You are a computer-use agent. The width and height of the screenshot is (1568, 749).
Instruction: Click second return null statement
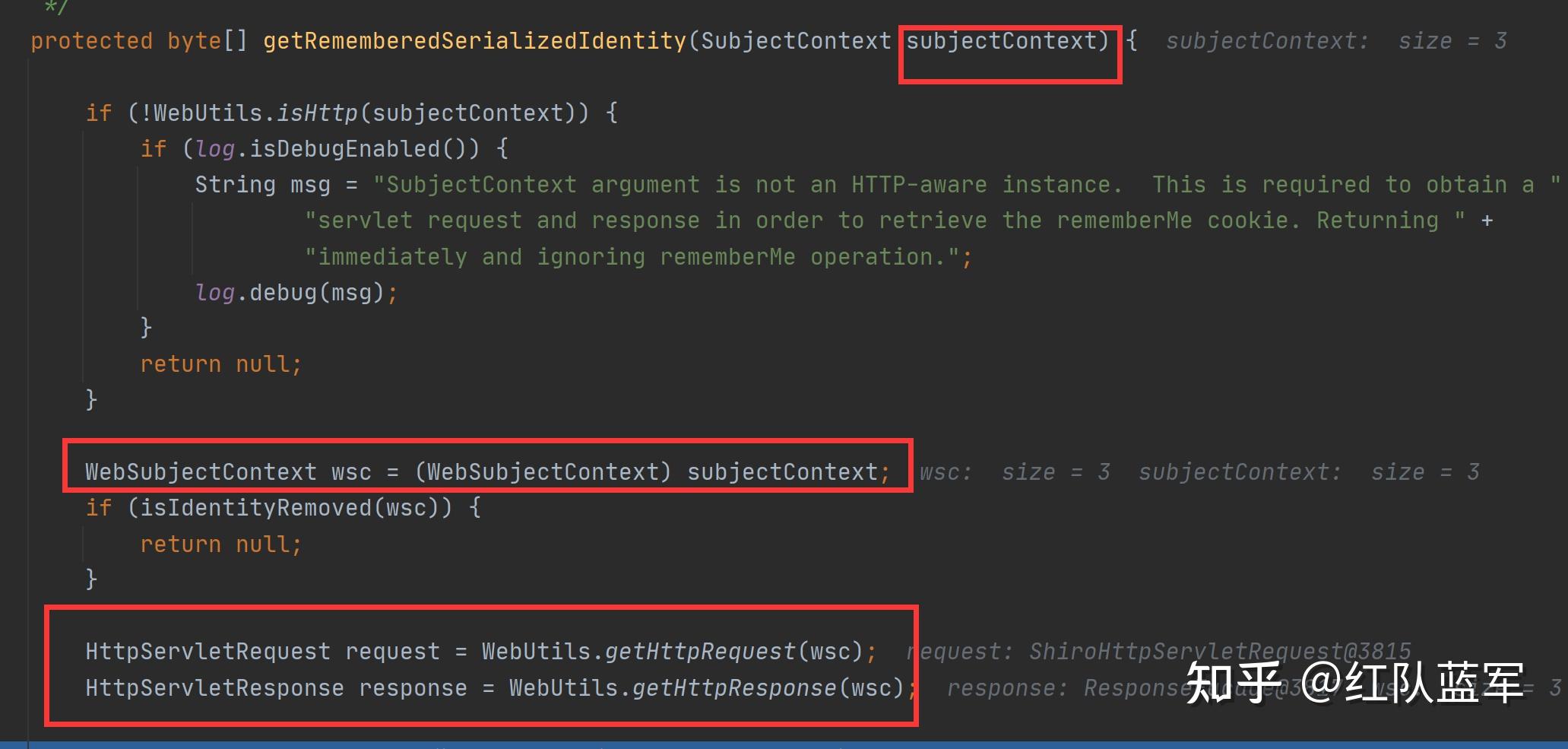[220, 544]
